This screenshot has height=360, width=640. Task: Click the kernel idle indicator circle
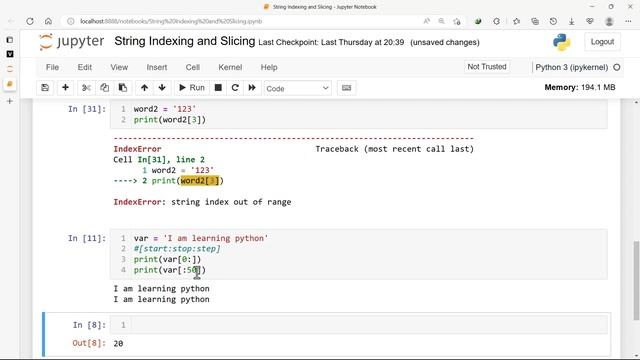(x=617, y=67)
